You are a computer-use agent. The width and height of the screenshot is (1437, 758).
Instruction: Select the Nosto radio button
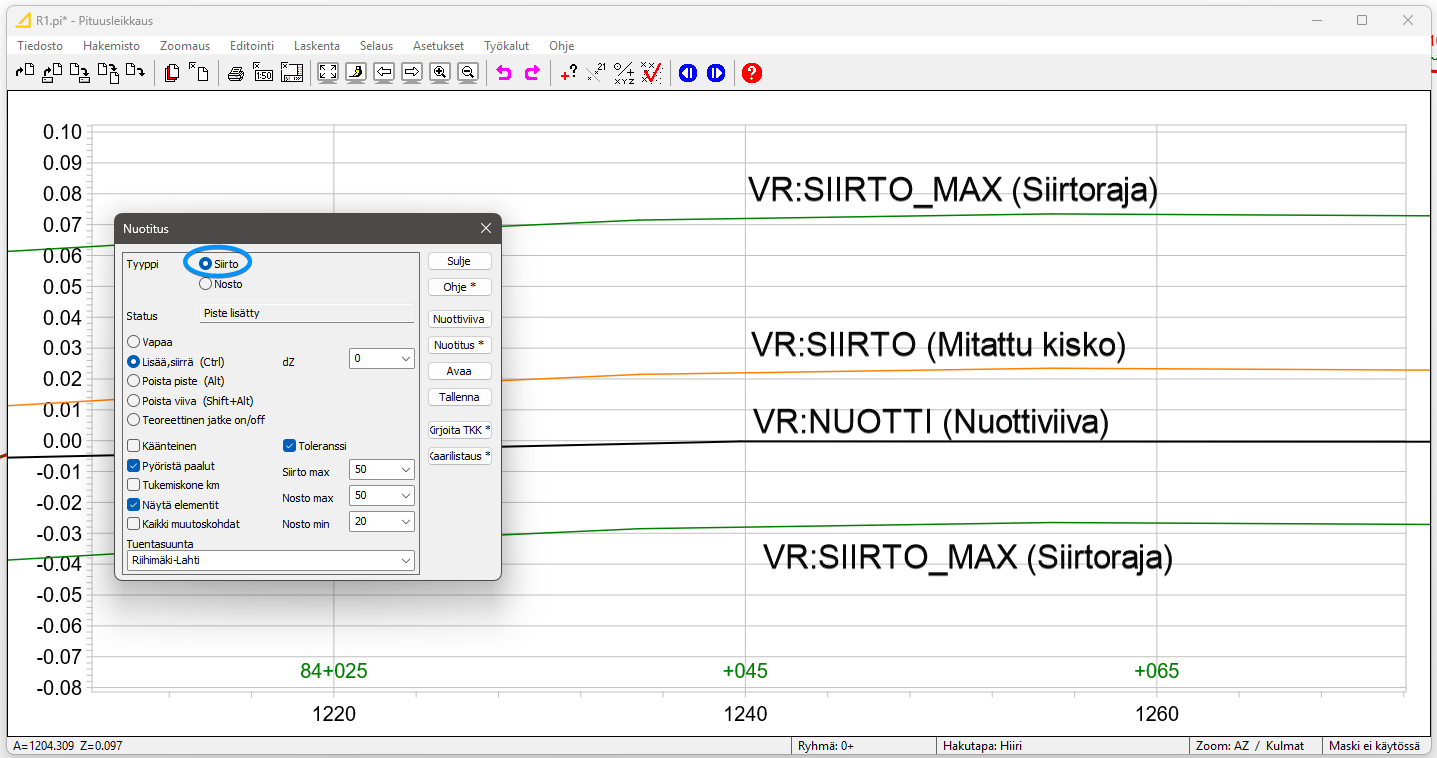pos(206,284)
